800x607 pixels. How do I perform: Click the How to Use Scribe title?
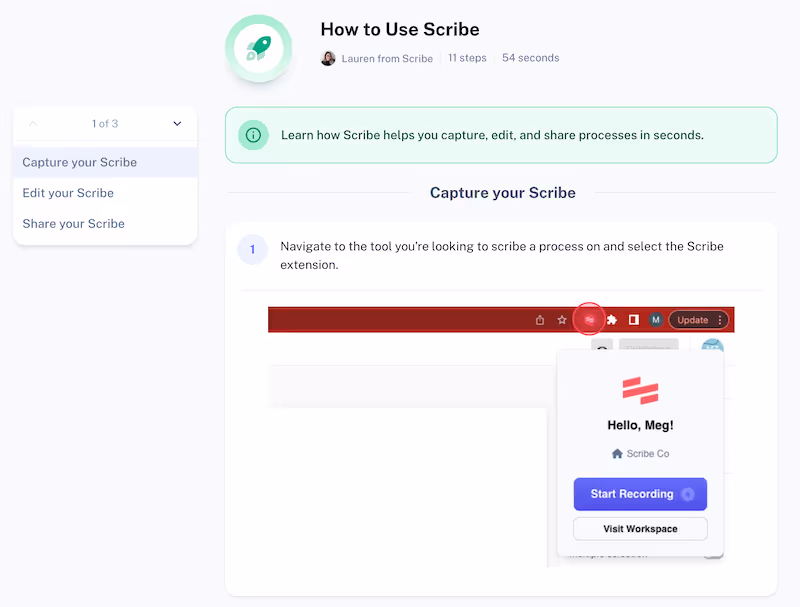point(400,30)
